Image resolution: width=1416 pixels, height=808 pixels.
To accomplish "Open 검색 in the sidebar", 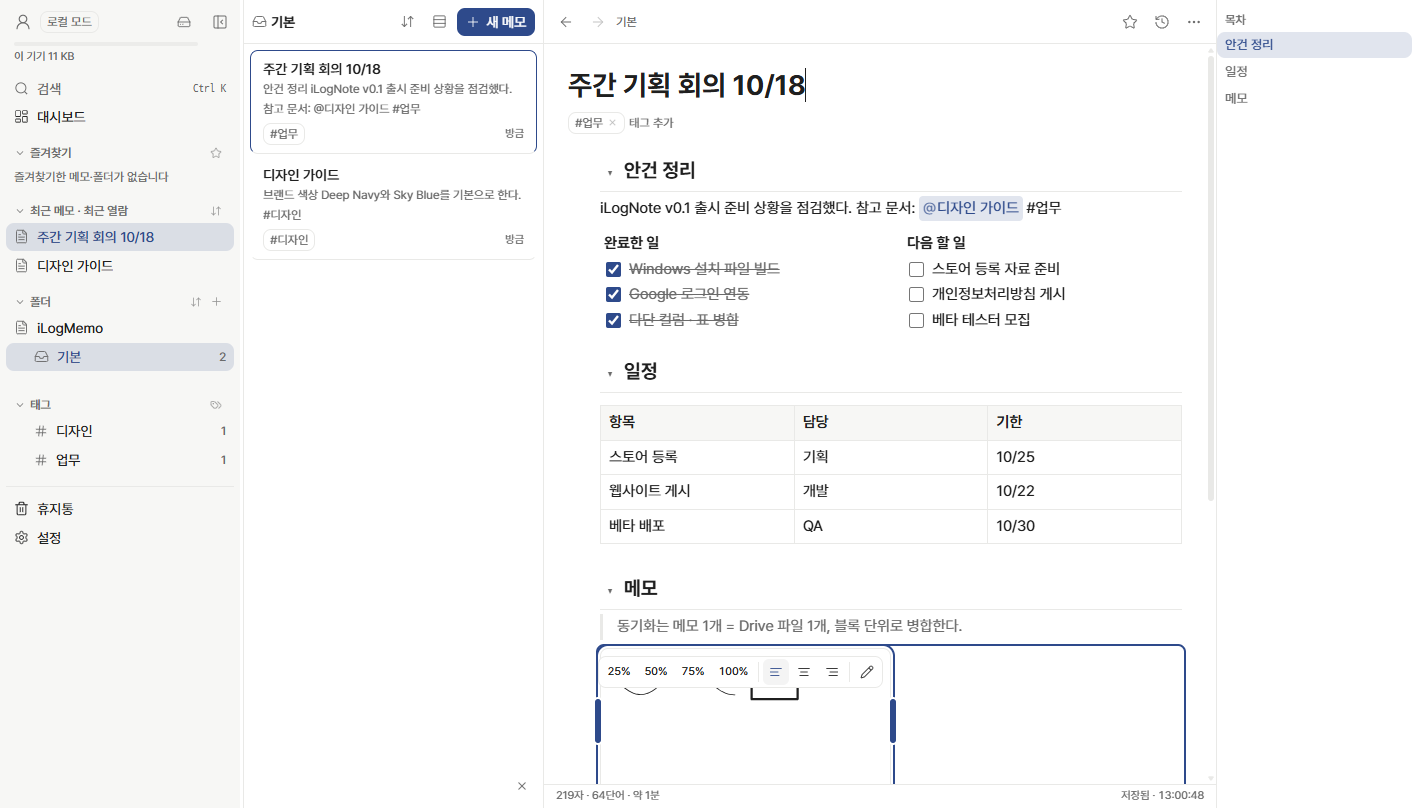I will coord(120,88).
